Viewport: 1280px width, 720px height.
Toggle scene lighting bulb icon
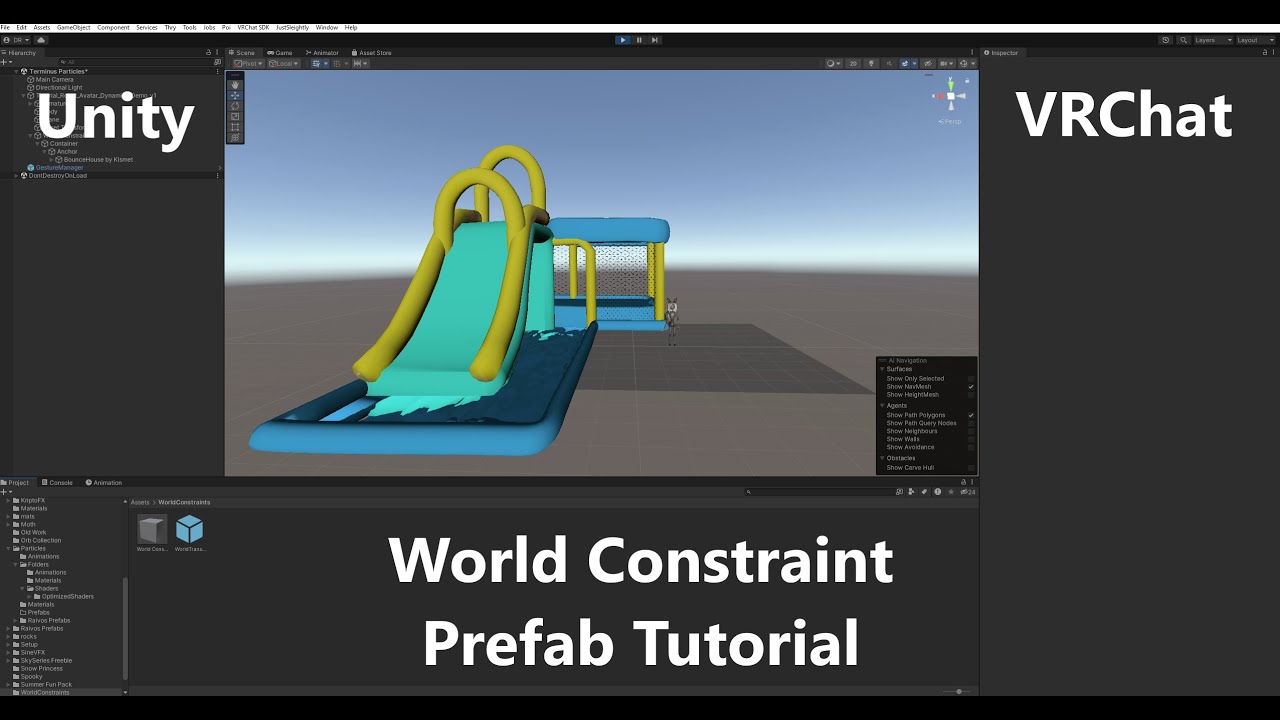872,63
